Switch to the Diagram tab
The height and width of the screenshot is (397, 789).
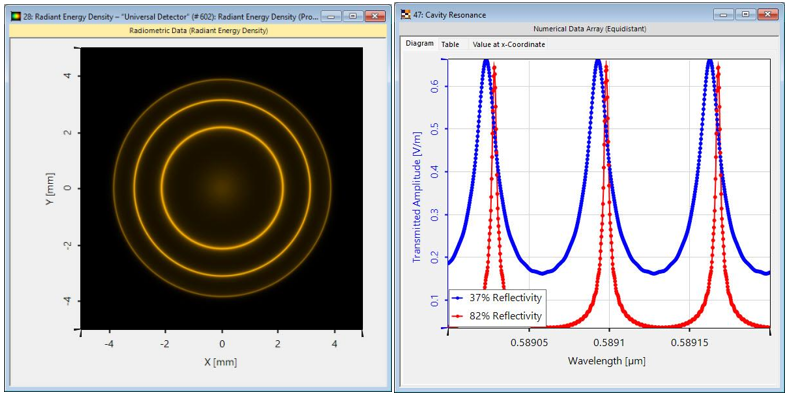[419, 44]
